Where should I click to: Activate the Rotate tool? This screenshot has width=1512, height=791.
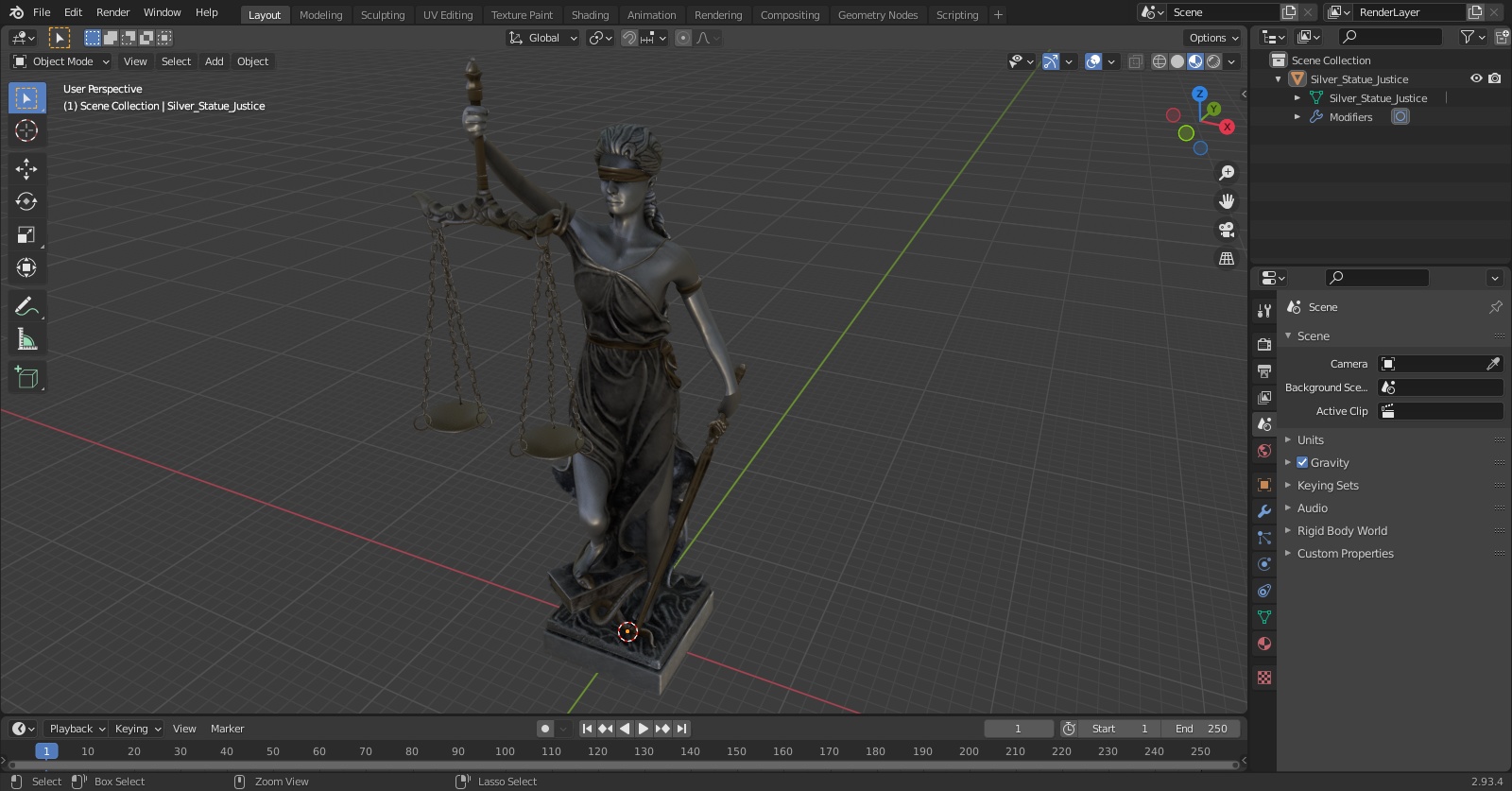(x=26, y=201)
